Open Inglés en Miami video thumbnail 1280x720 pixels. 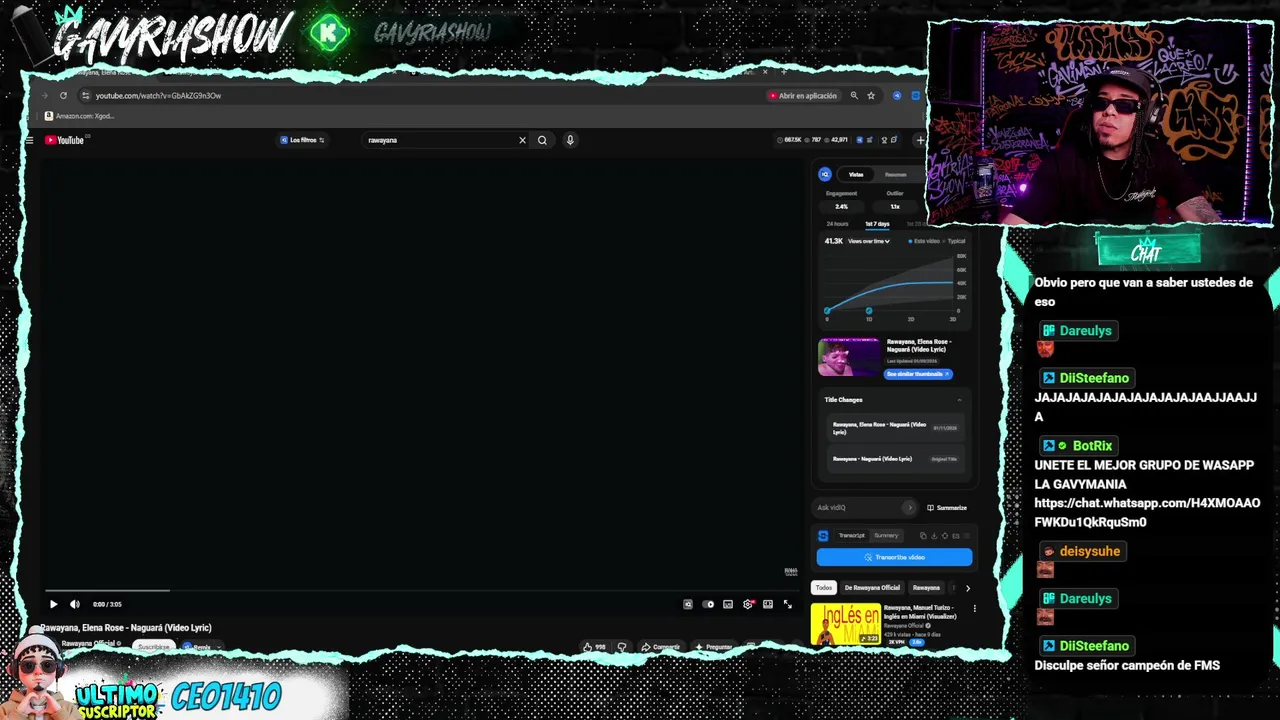point(846,624)
